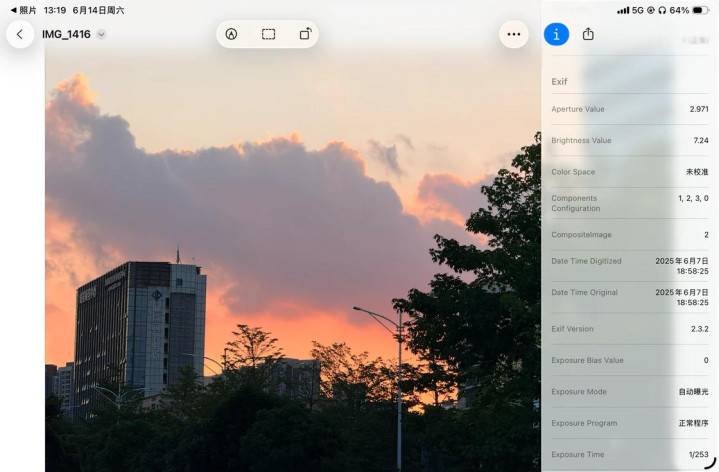
Task: Choose the dashed rectangle selection tool
Action: click(268, 34)
